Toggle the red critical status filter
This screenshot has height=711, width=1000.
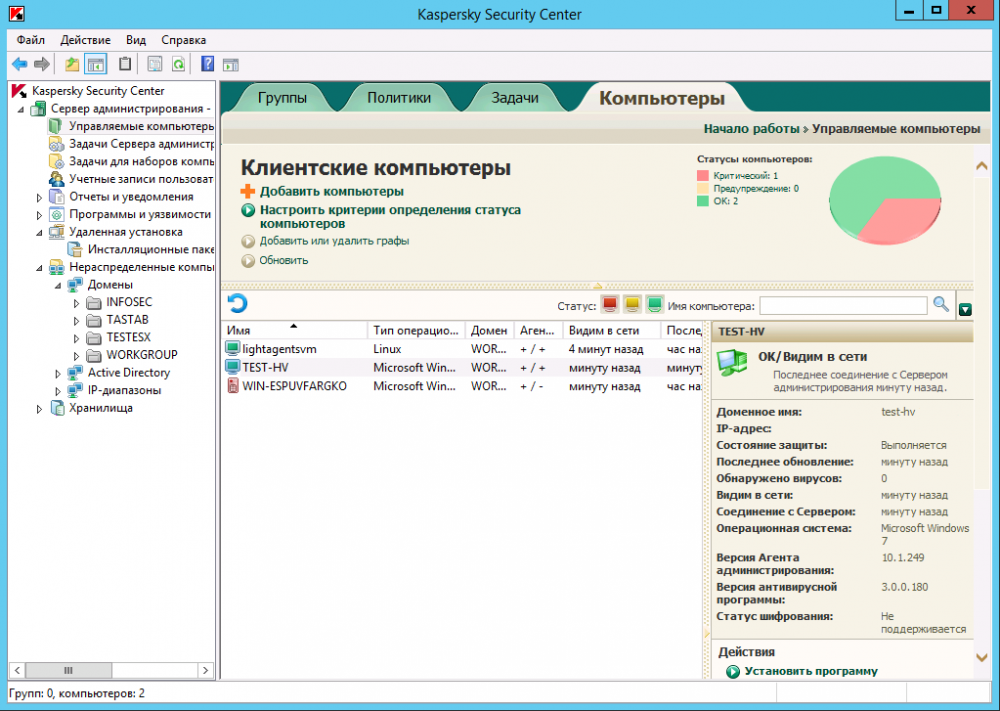tap(610, 305)
